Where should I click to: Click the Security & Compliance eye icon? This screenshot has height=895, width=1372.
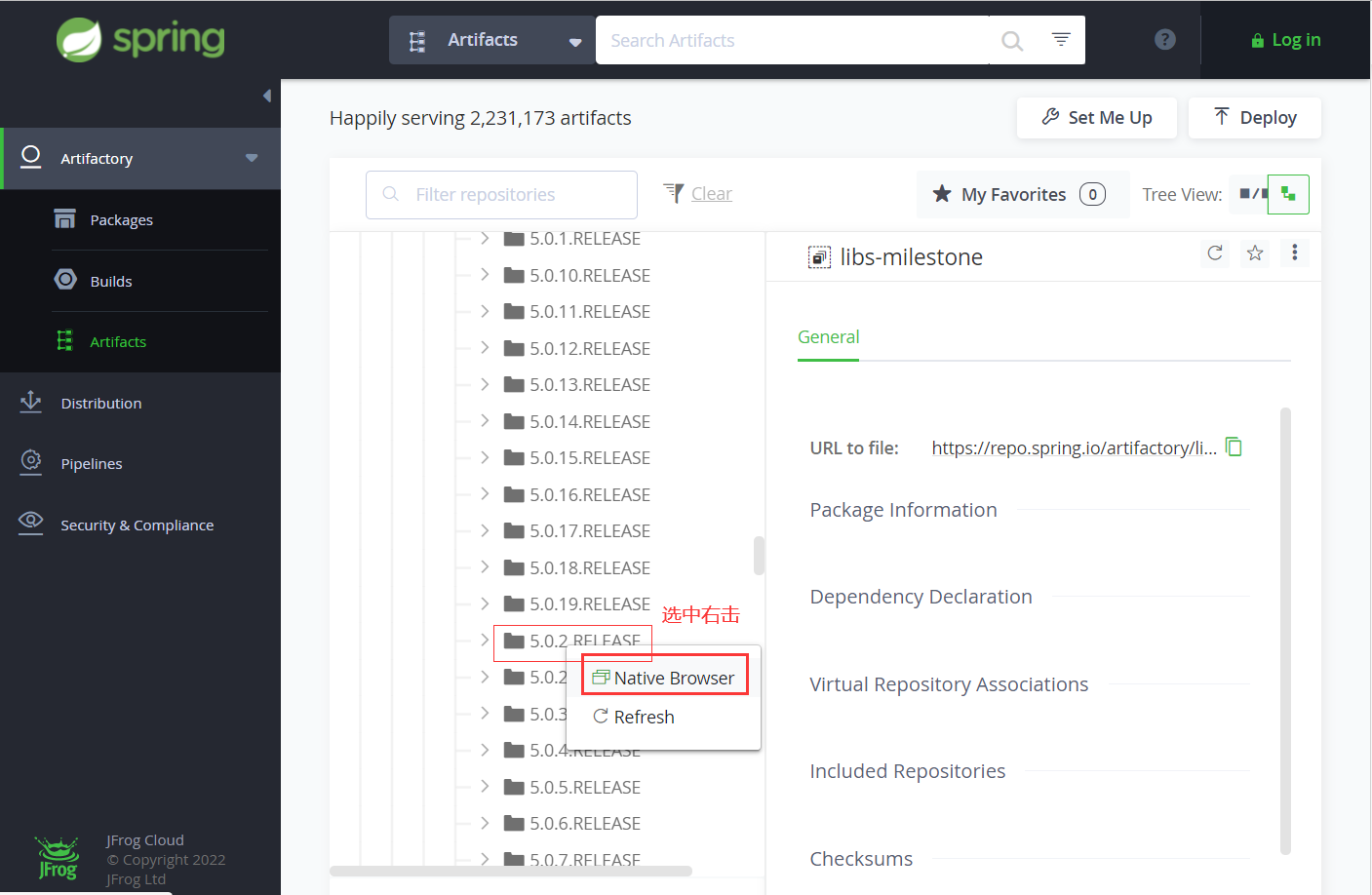point(31,523)
